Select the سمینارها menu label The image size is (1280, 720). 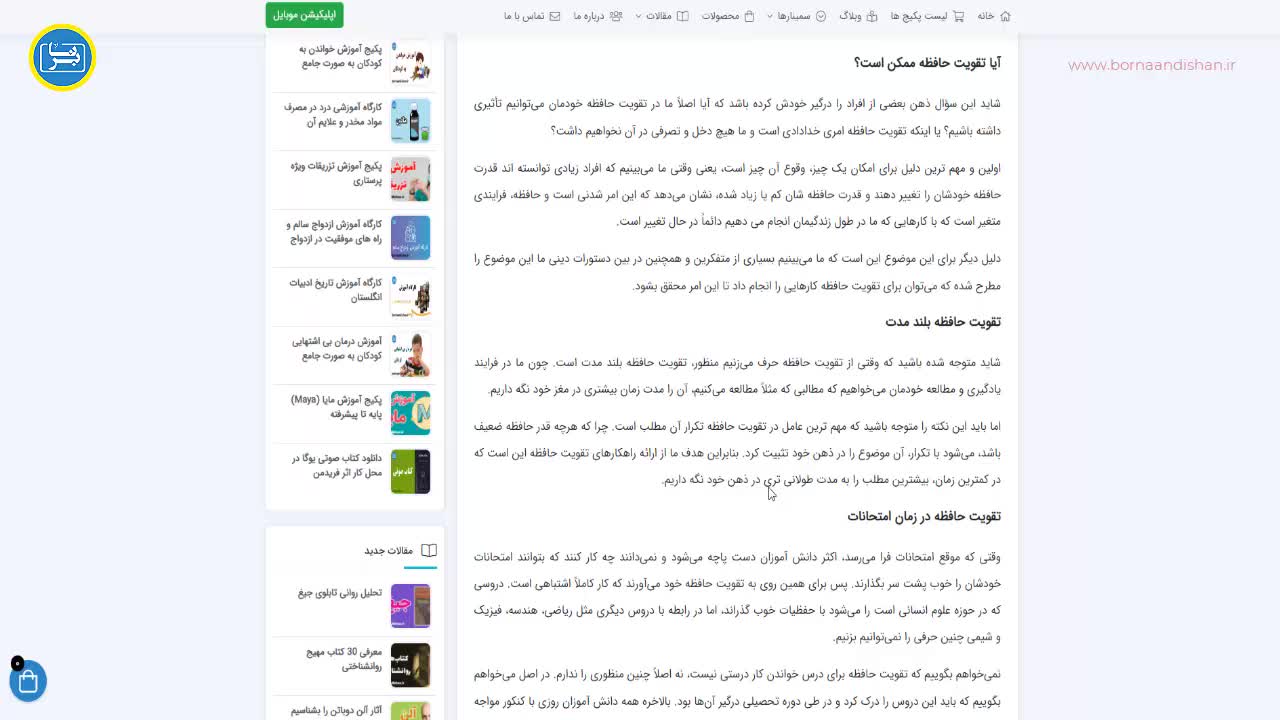tap(794, 16)
